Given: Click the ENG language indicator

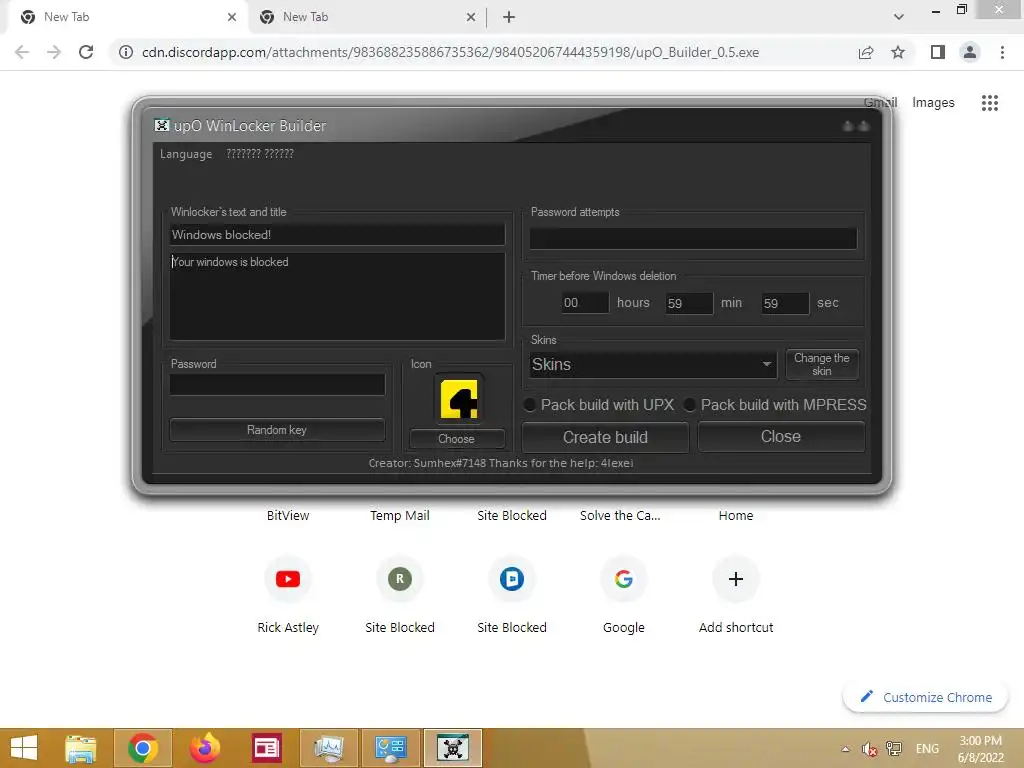Looking at the screenshot, I should point(927,749).
